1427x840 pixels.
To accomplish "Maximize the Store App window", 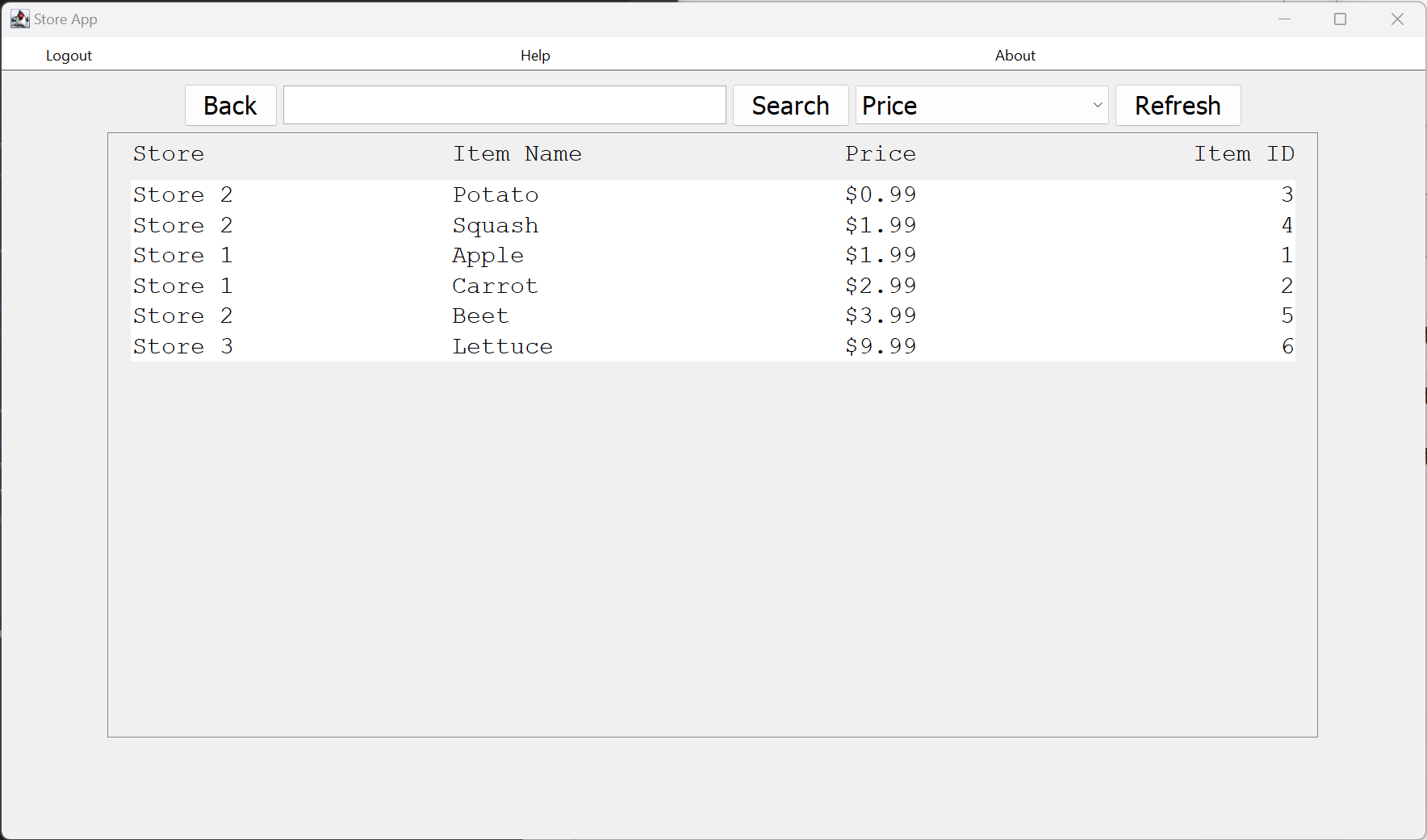I will click(1341, 19).
